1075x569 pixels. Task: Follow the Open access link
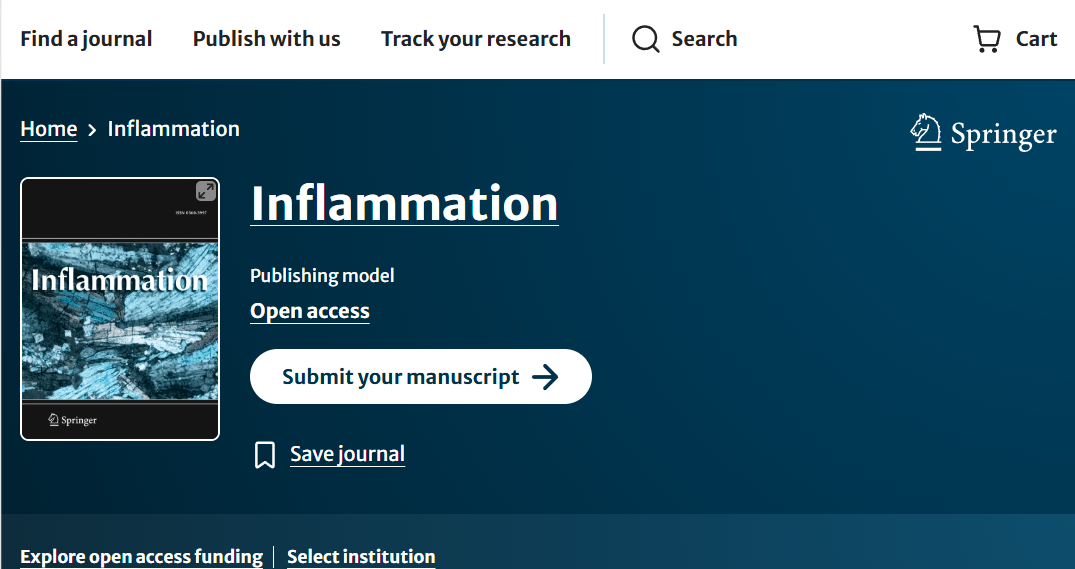point(309,311)
